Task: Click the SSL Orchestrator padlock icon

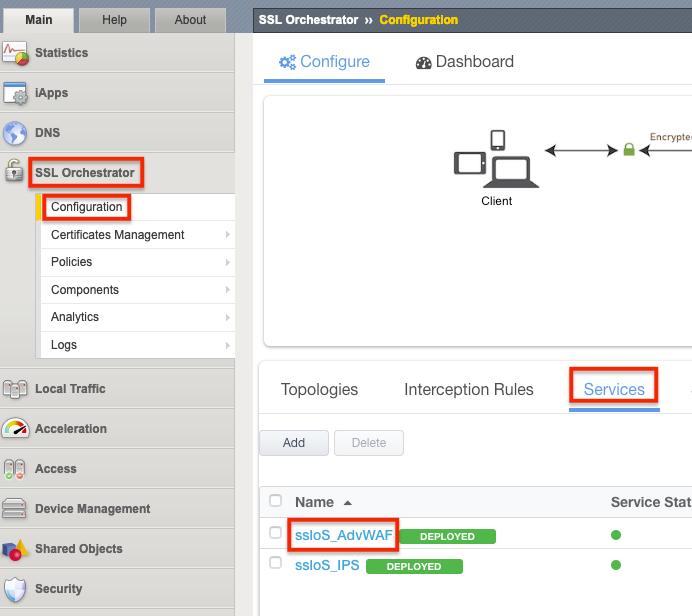Action: [14, 172]
